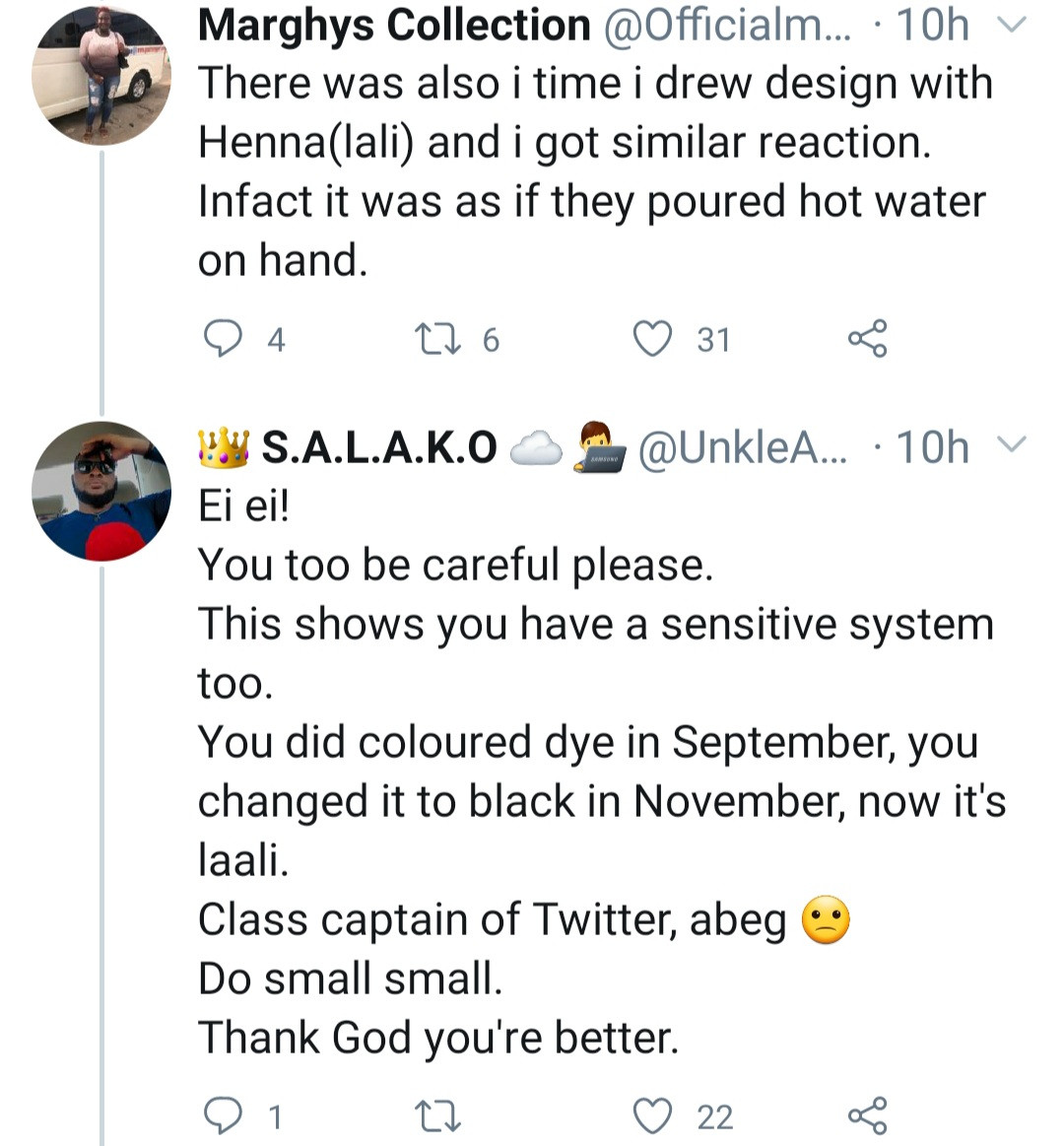Like S.A.L.A.K.O's reply tweet
The width and height of the screenshot is (1064, 1146).
point(651,1116)
